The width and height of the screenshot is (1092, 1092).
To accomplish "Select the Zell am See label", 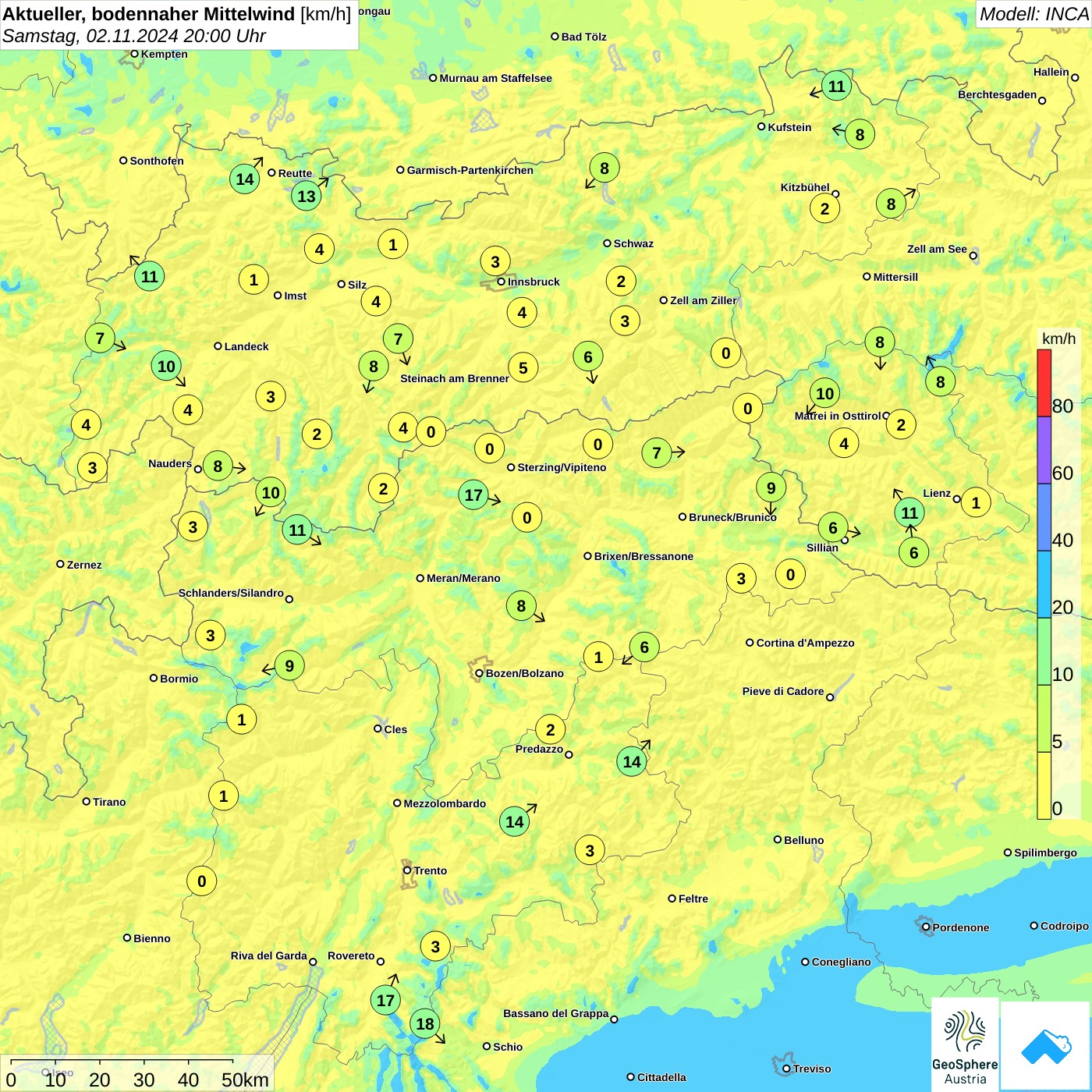I will [937, 249].
